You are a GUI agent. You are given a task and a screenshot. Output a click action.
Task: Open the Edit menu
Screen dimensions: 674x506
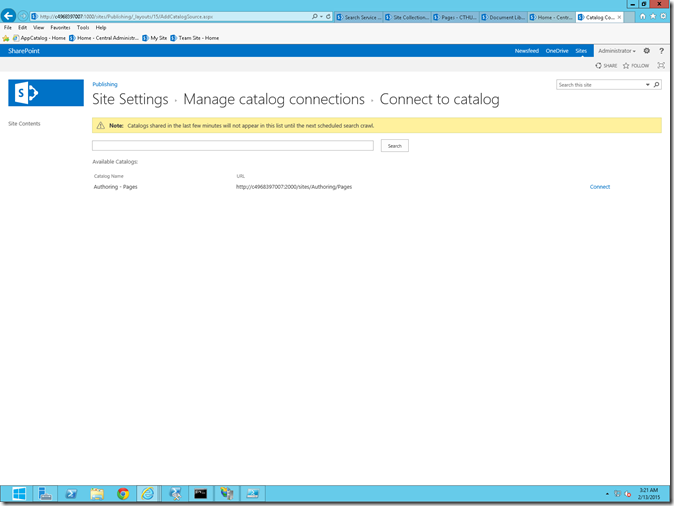22,28
